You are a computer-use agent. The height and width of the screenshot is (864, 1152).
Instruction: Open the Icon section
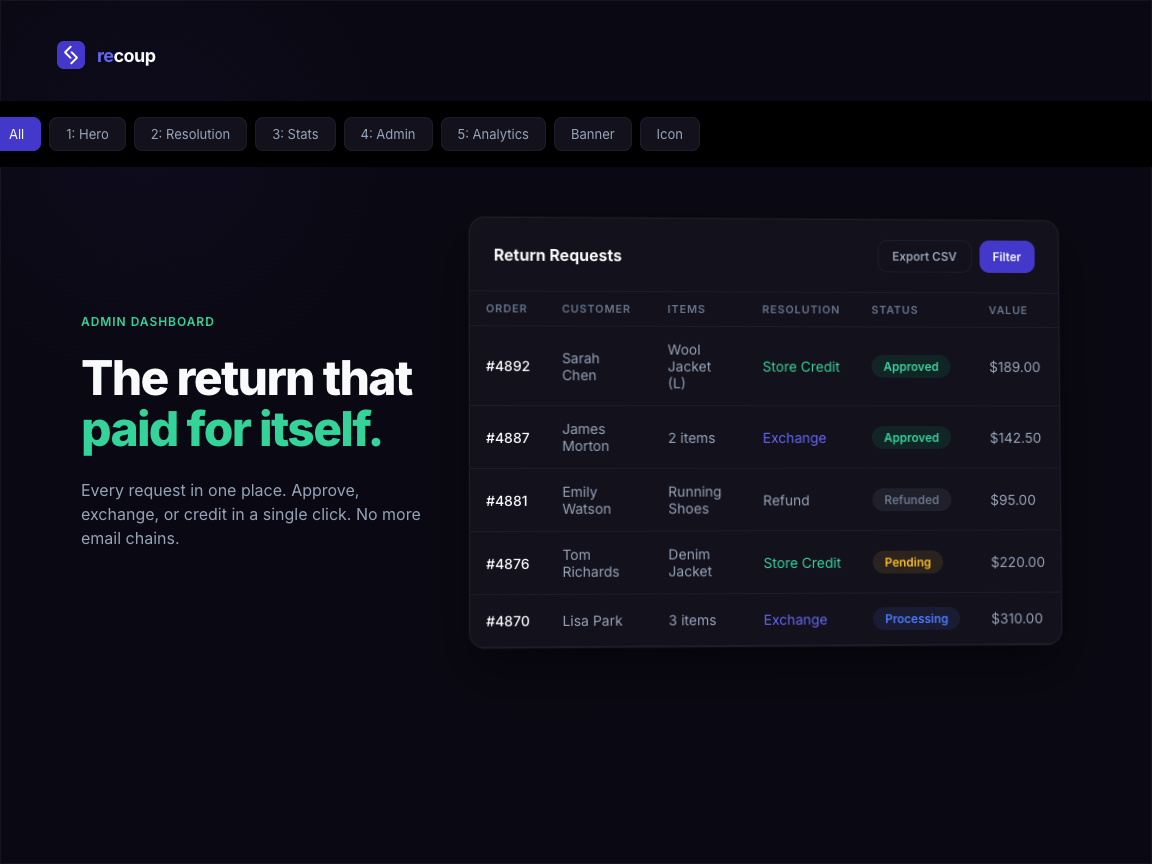669,133
